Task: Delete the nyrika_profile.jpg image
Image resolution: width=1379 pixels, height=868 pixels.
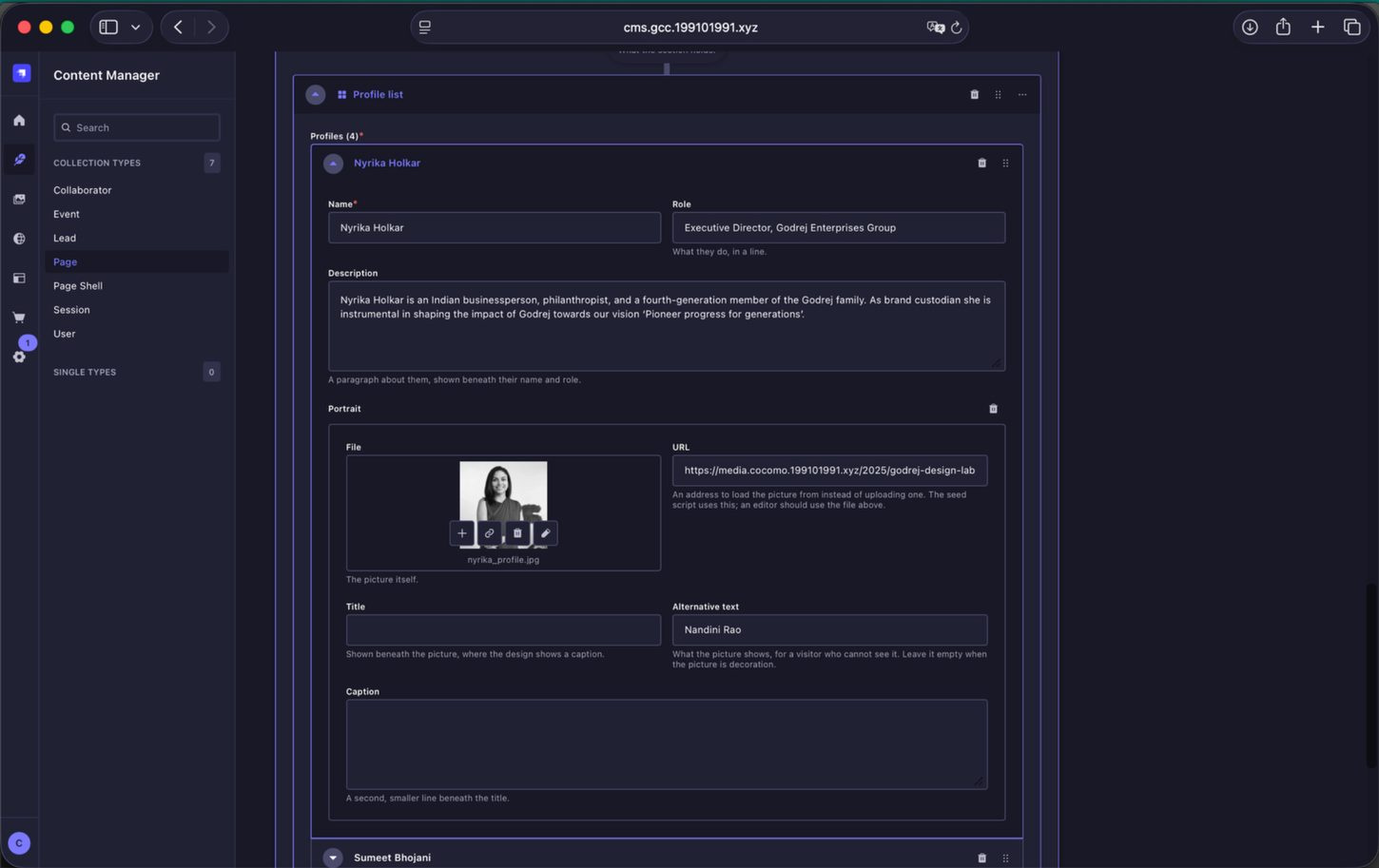Action: tap(517, 533)
